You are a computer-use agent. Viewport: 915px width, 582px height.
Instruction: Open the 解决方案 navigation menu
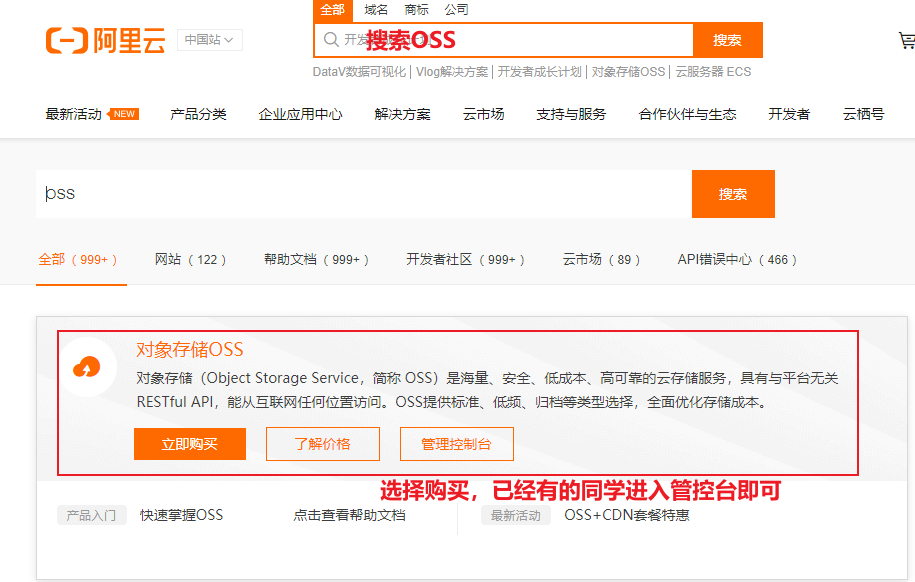pos(402,114)
